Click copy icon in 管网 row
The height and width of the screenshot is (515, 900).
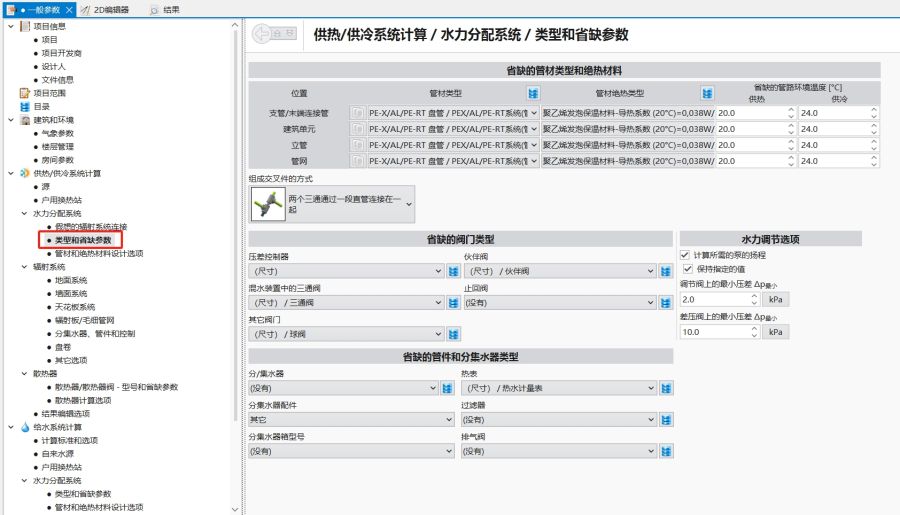[358, 161]
